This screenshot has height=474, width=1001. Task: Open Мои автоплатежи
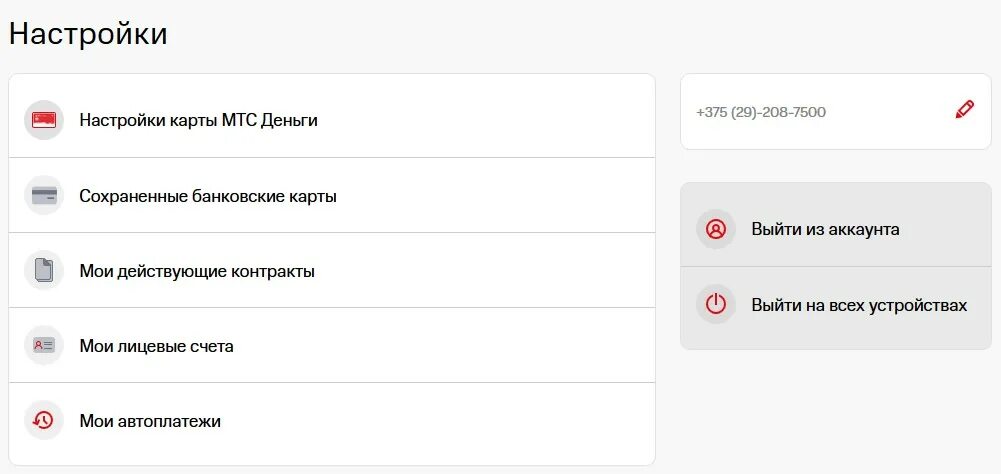332,420
